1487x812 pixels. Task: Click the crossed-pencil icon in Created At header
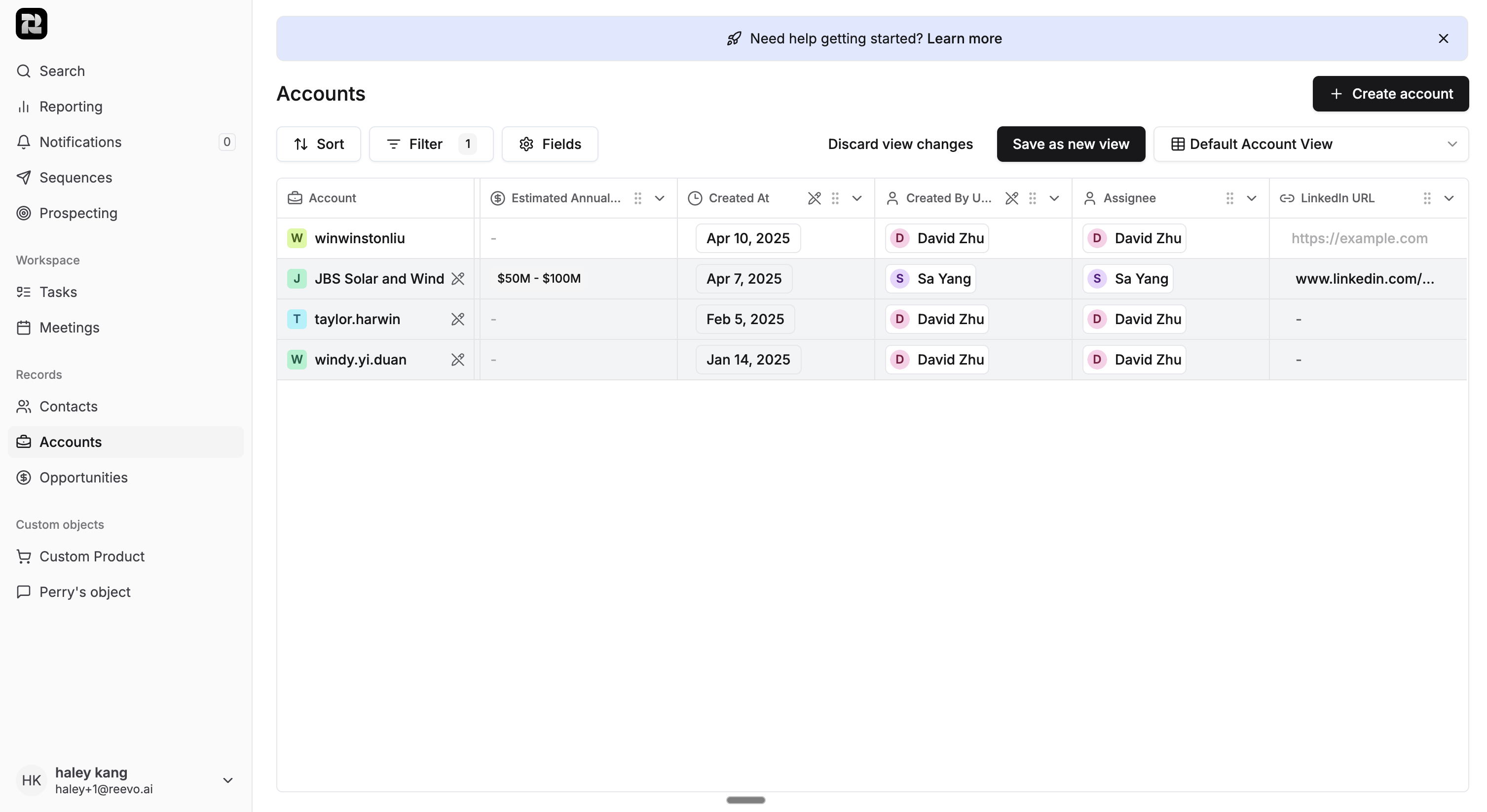[x=814, y=198]
